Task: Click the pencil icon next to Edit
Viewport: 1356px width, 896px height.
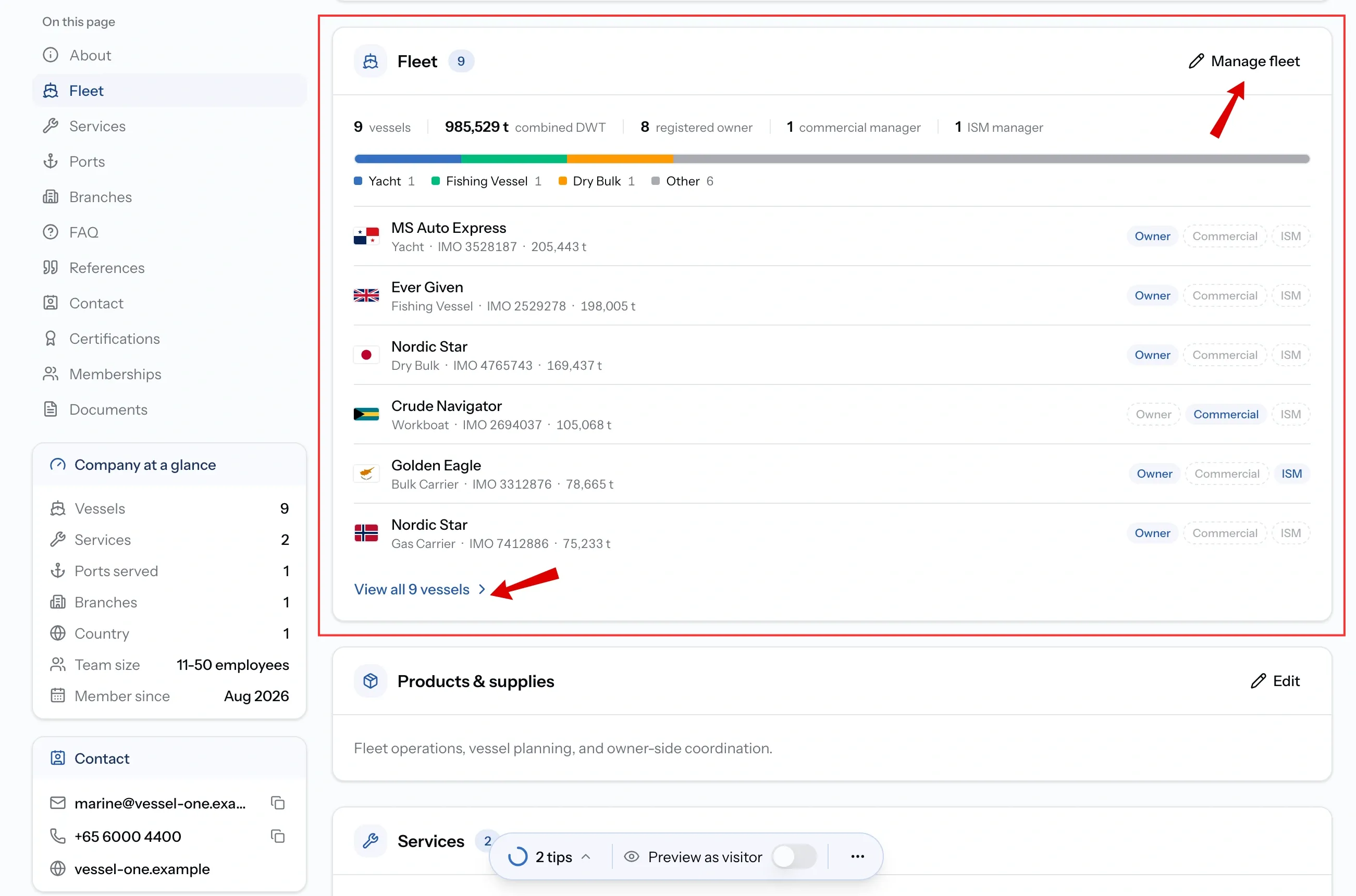Action: tap(1258, 680)
